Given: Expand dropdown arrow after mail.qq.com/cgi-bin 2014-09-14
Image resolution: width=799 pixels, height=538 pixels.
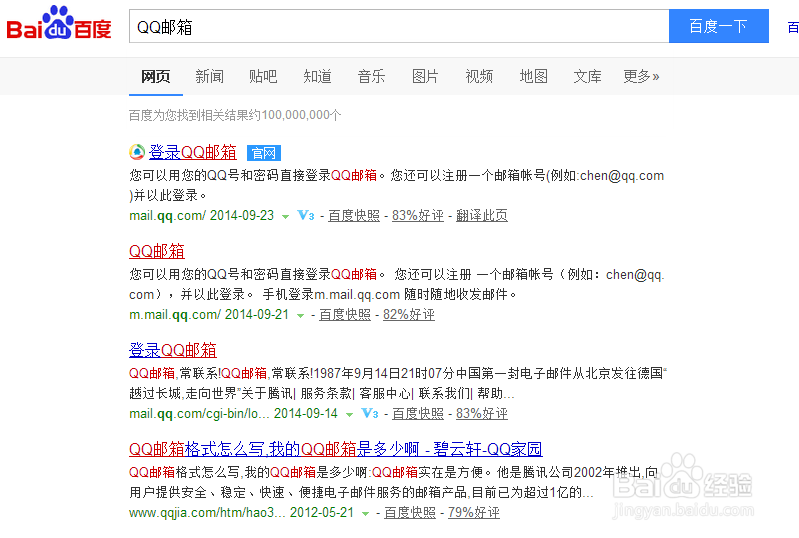Looking at the screenshot, I should tap(349, 414).
